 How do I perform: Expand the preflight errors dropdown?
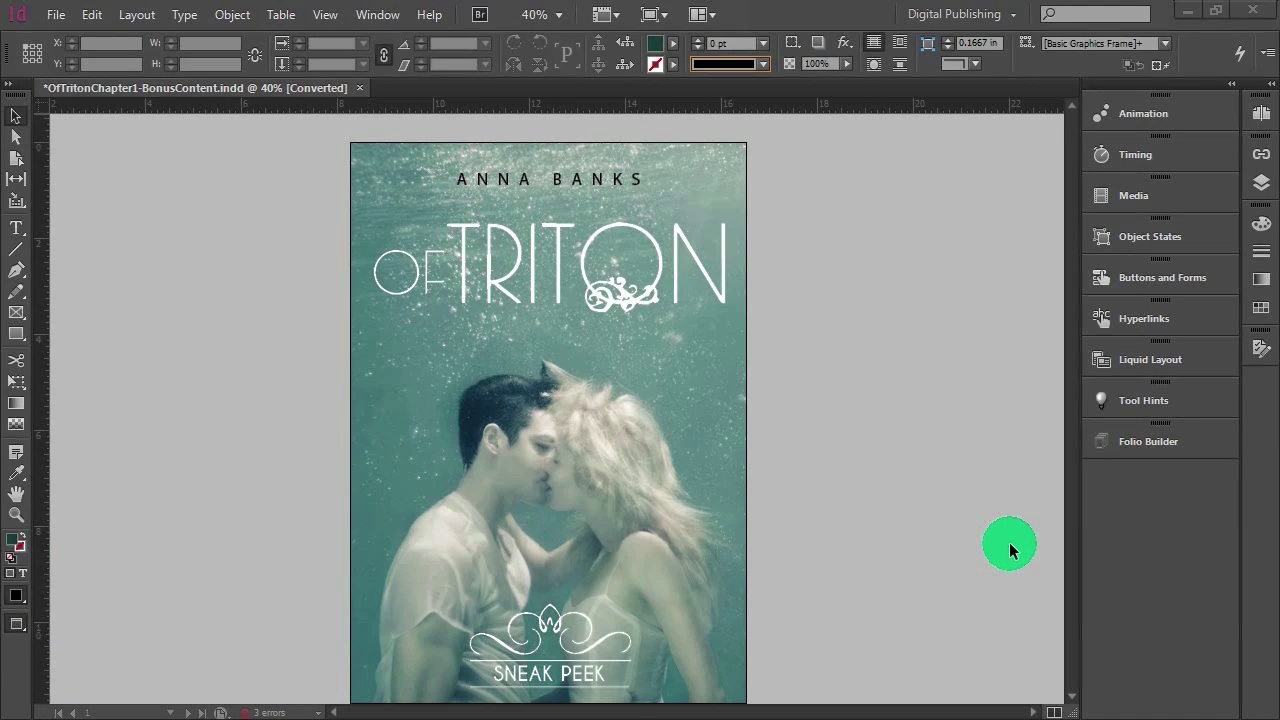click(319, 713)
